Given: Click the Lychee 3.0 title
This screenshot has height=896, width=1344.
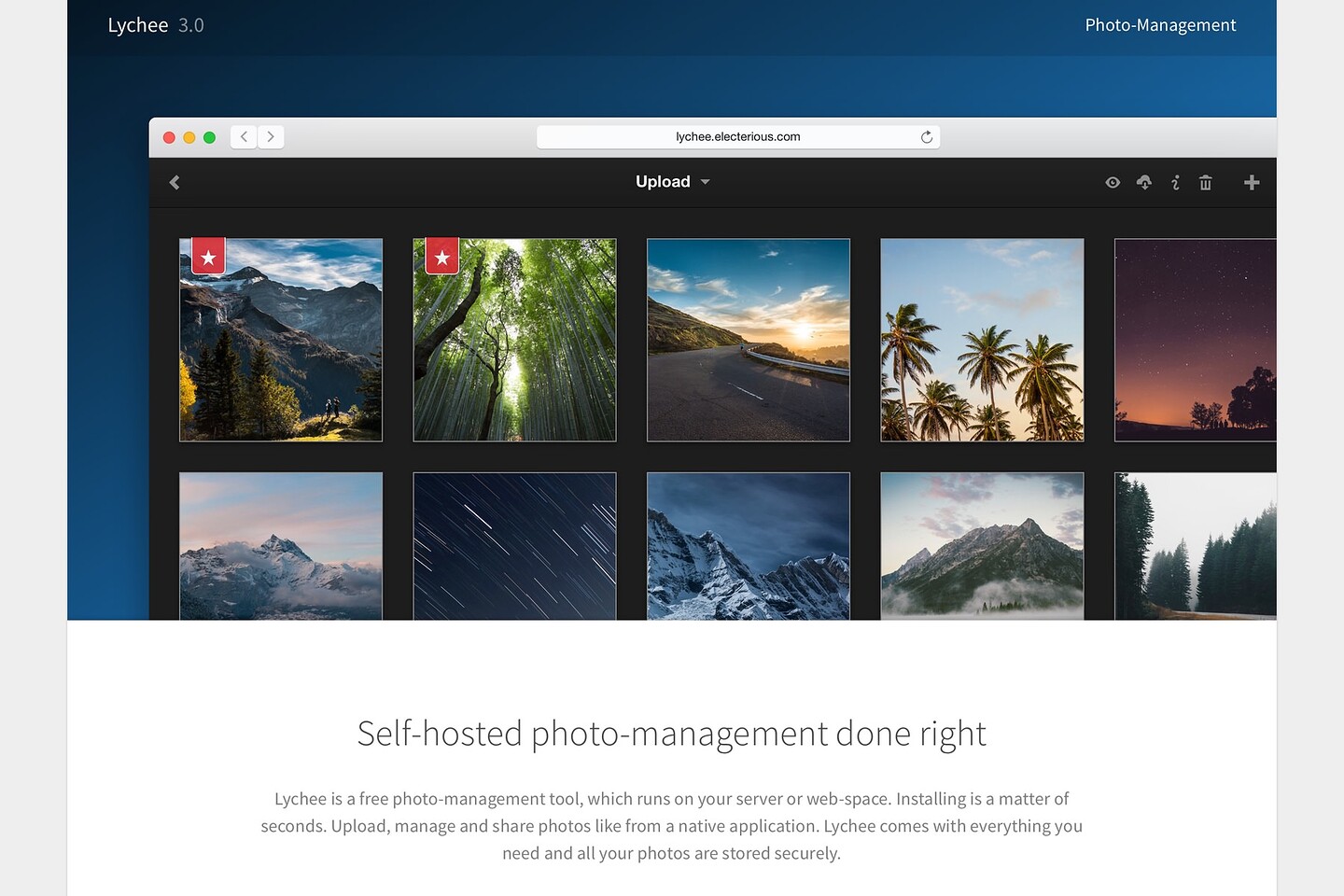Looking at the screenshot, I should (x=155, y=25).
